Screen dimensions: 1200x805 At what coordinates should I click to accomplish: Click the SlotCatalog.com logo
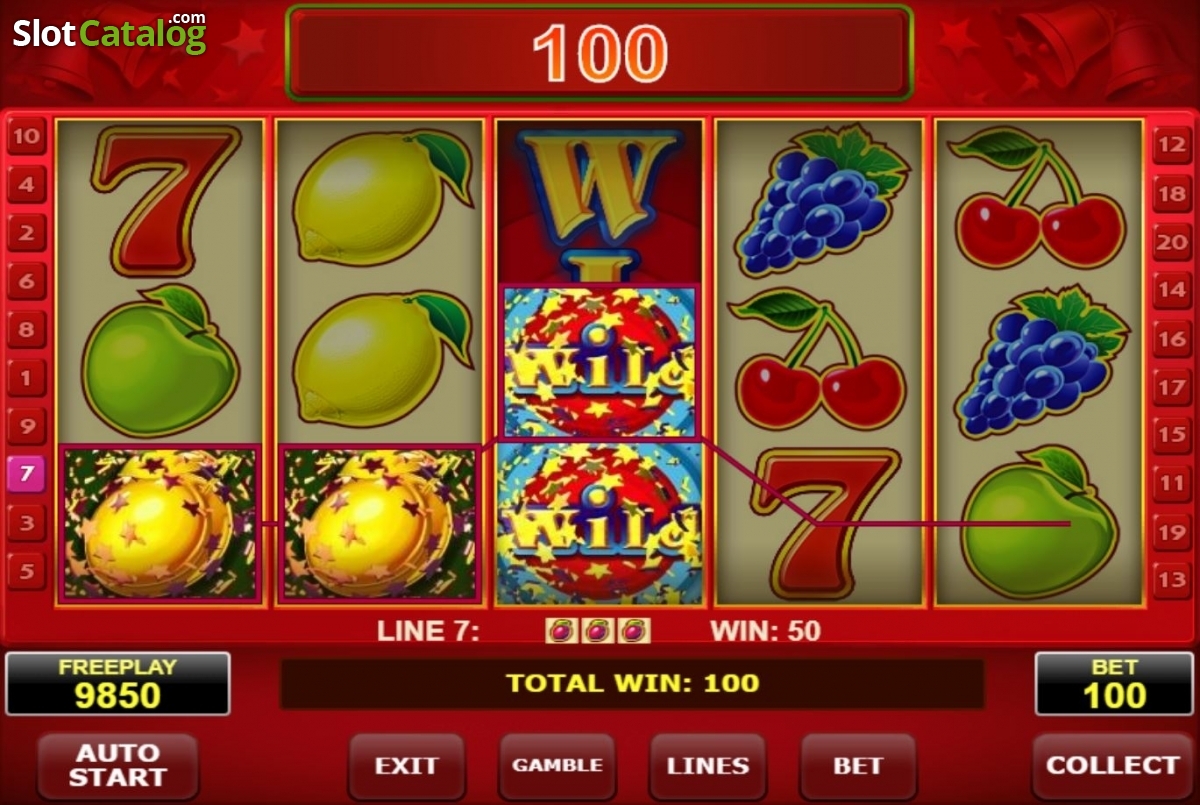coord(110,32)
